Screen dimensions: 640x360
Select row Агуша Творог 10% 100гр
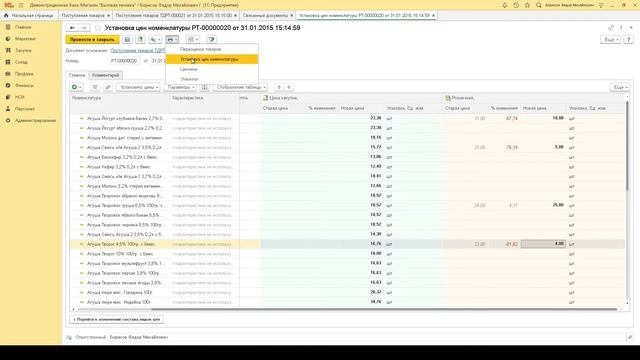click(120, 254)
